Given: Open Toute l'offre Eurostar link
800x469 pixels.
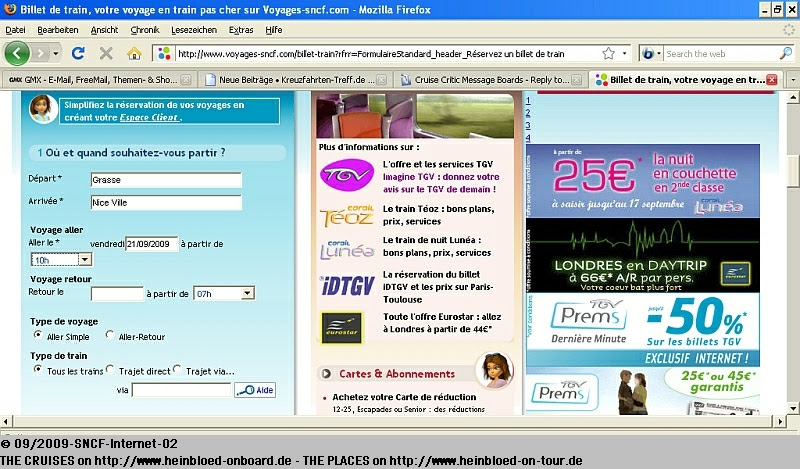Looking at the screenshot, I should pyautogui.click(x=442, y=323).
